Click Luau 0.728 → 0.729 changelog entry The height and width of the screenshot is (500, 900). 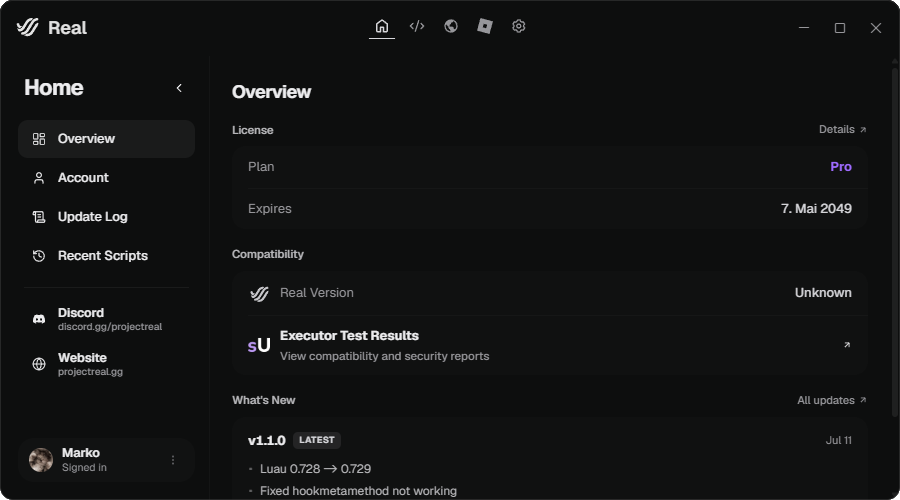pyautogui.click(x=315, y=469)
